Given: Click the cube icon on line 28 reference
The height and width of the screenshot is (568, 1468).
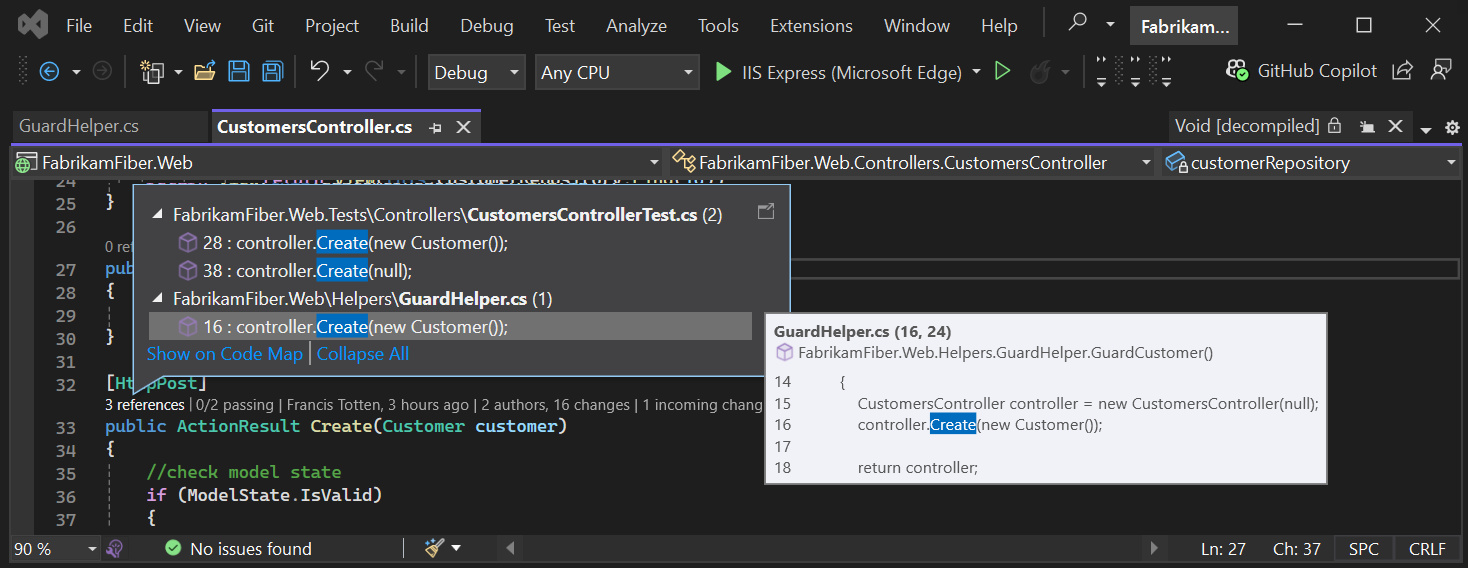Looking at the screenshot, I should [187, 243].
